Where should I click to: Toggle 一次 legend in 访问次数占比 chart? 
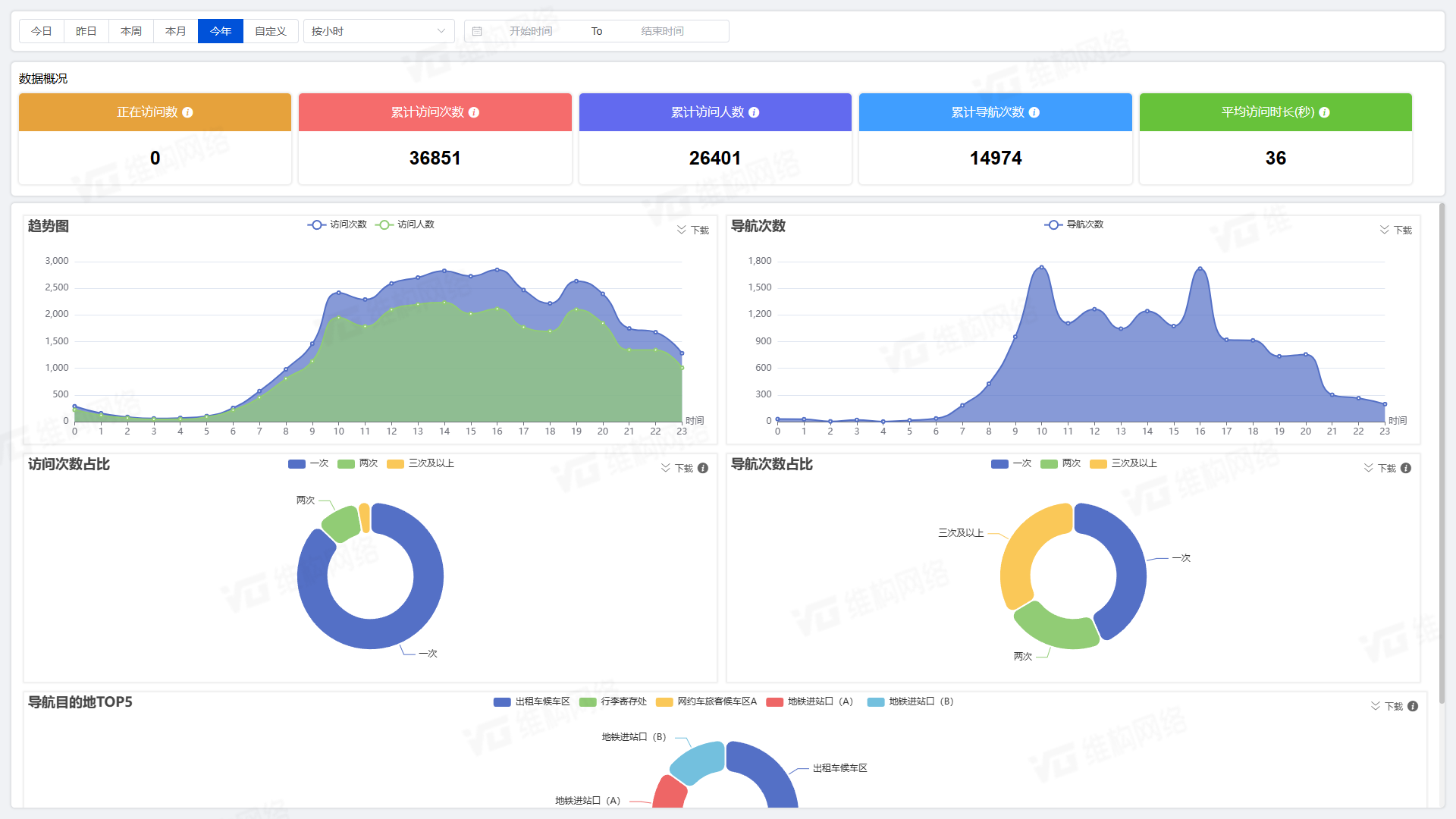308,463
